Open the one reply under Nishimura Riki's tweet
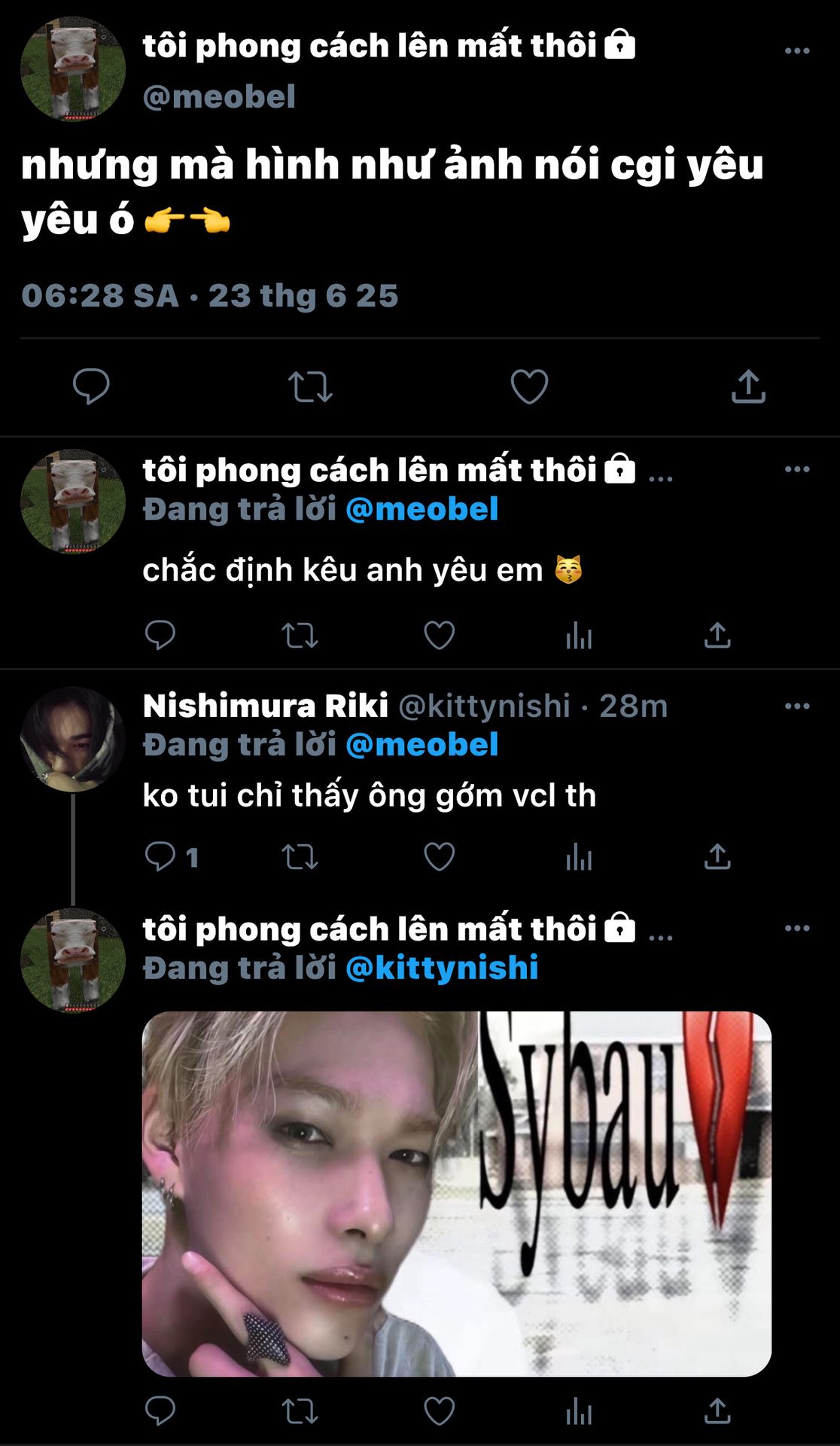 (171, 857)
